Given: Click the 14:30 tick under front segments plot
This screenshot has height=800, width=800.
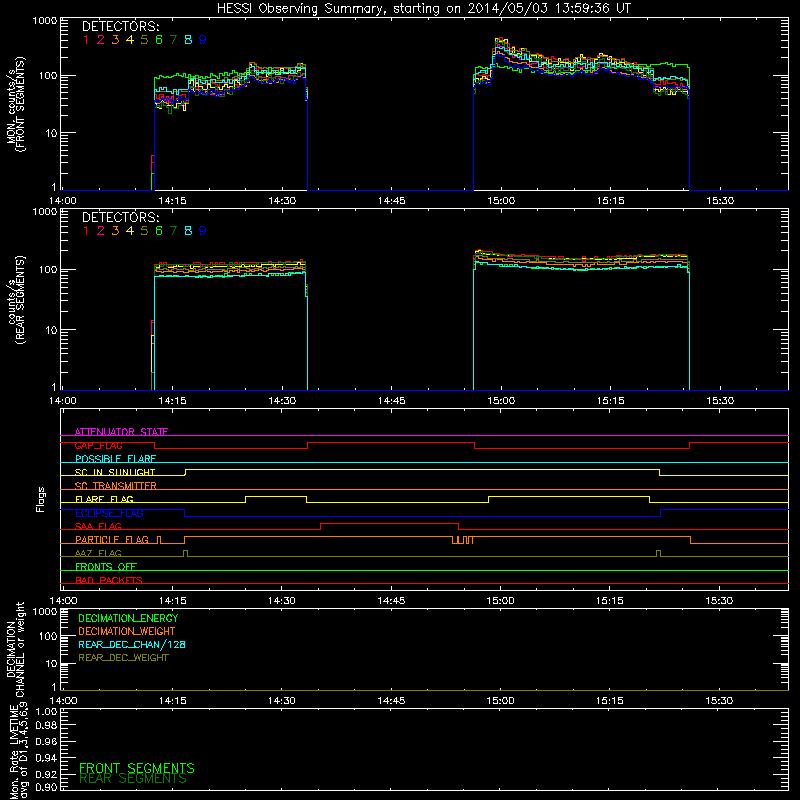Looking at the screenshot, I should (x=282, y=201).
